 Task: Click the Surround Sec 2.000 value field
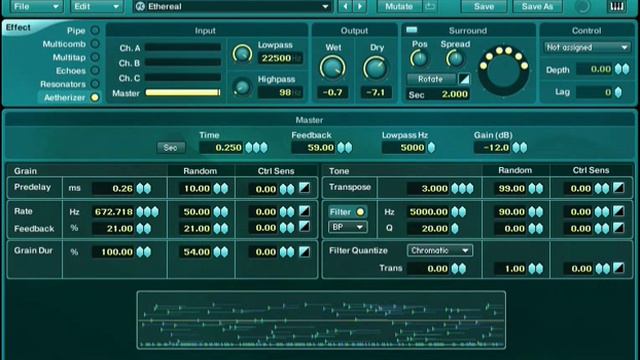[x=438, y=95]
